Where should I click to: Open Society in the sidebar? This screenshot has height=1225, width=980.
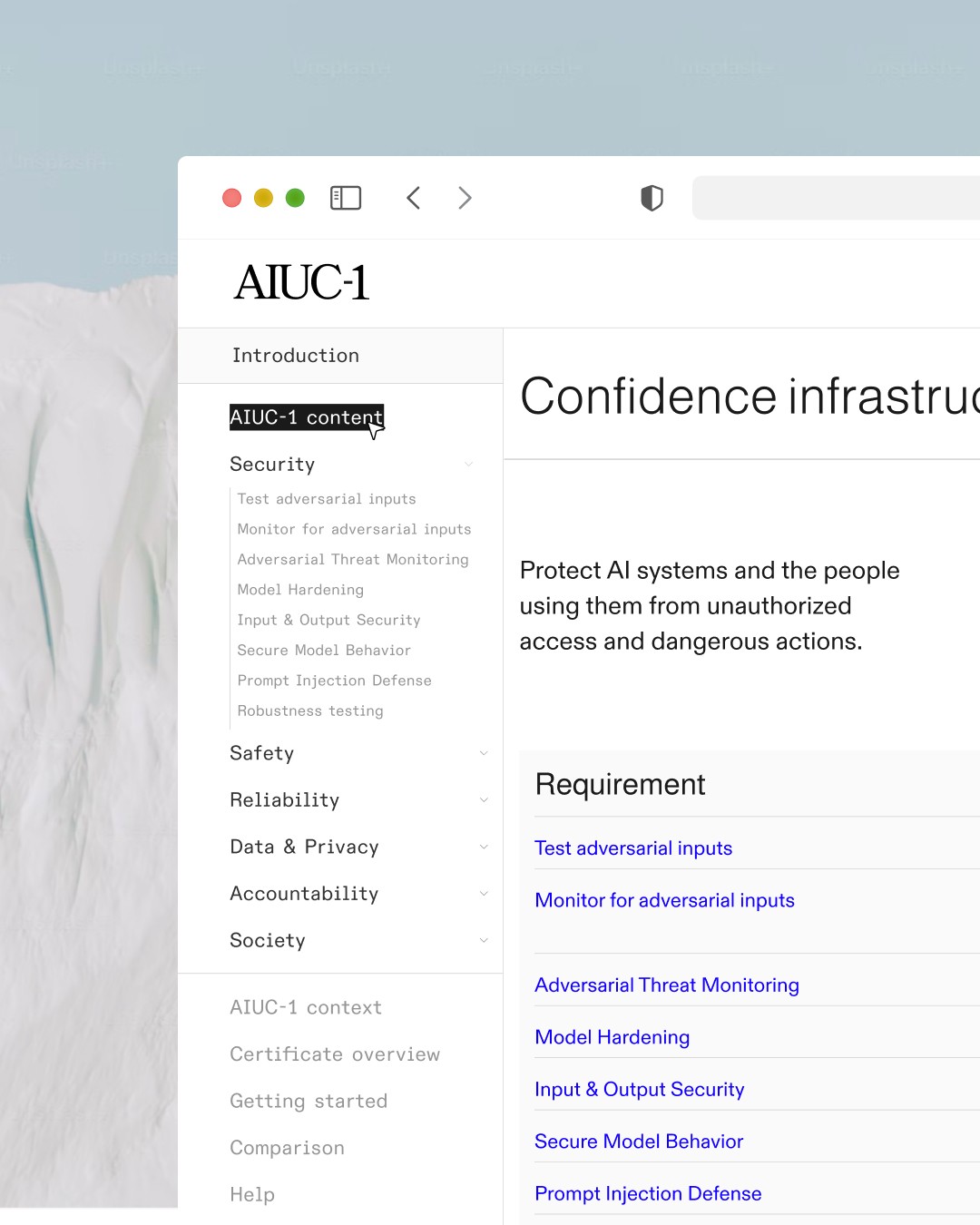click(x=268, y=940)
